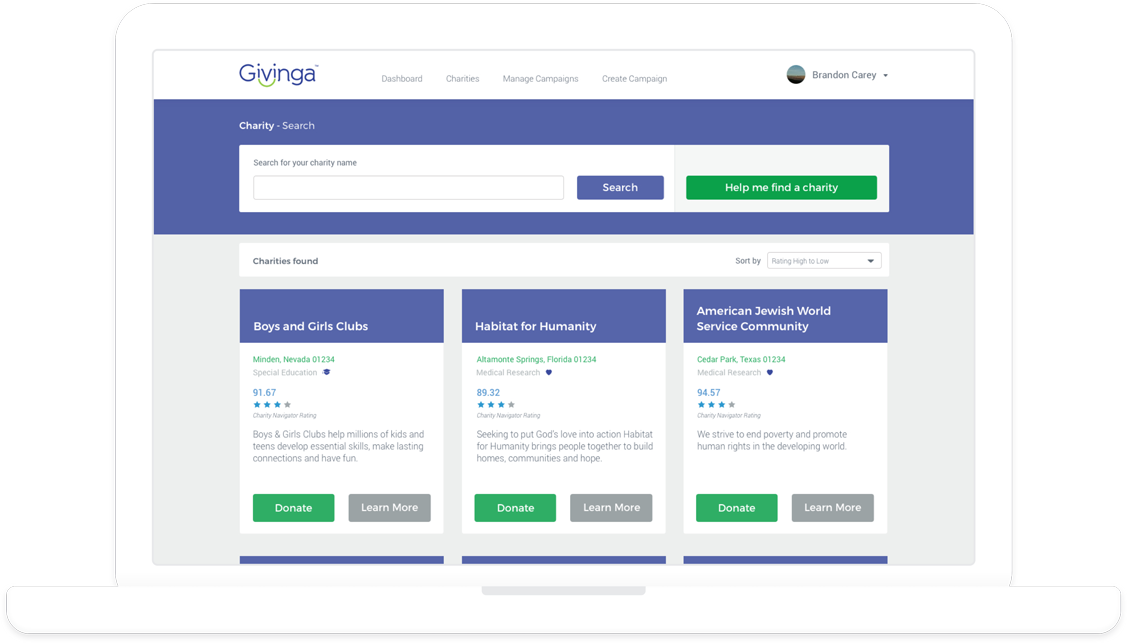The image size is (1127, 643).
Task: Click star rating on American Jewish World card
Action: click(x=717, y=404)
